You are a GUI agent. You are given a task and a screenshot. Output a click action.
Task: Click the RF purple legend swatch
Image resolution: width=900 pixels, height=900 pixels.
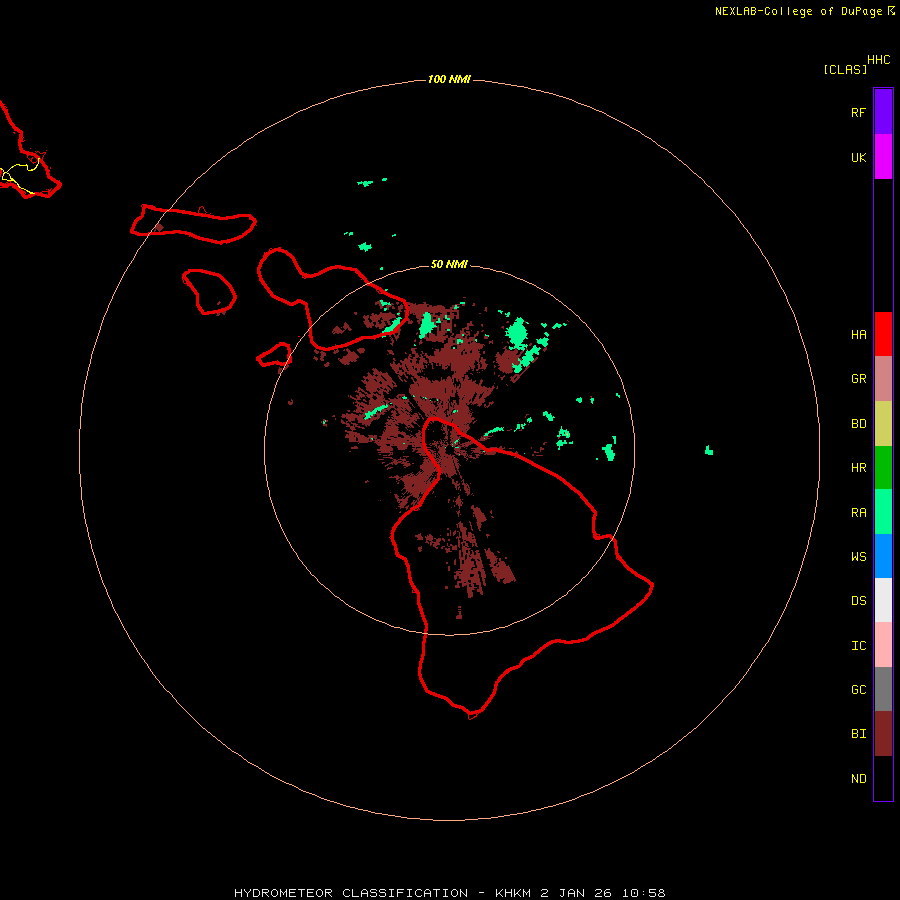[883, 112]
